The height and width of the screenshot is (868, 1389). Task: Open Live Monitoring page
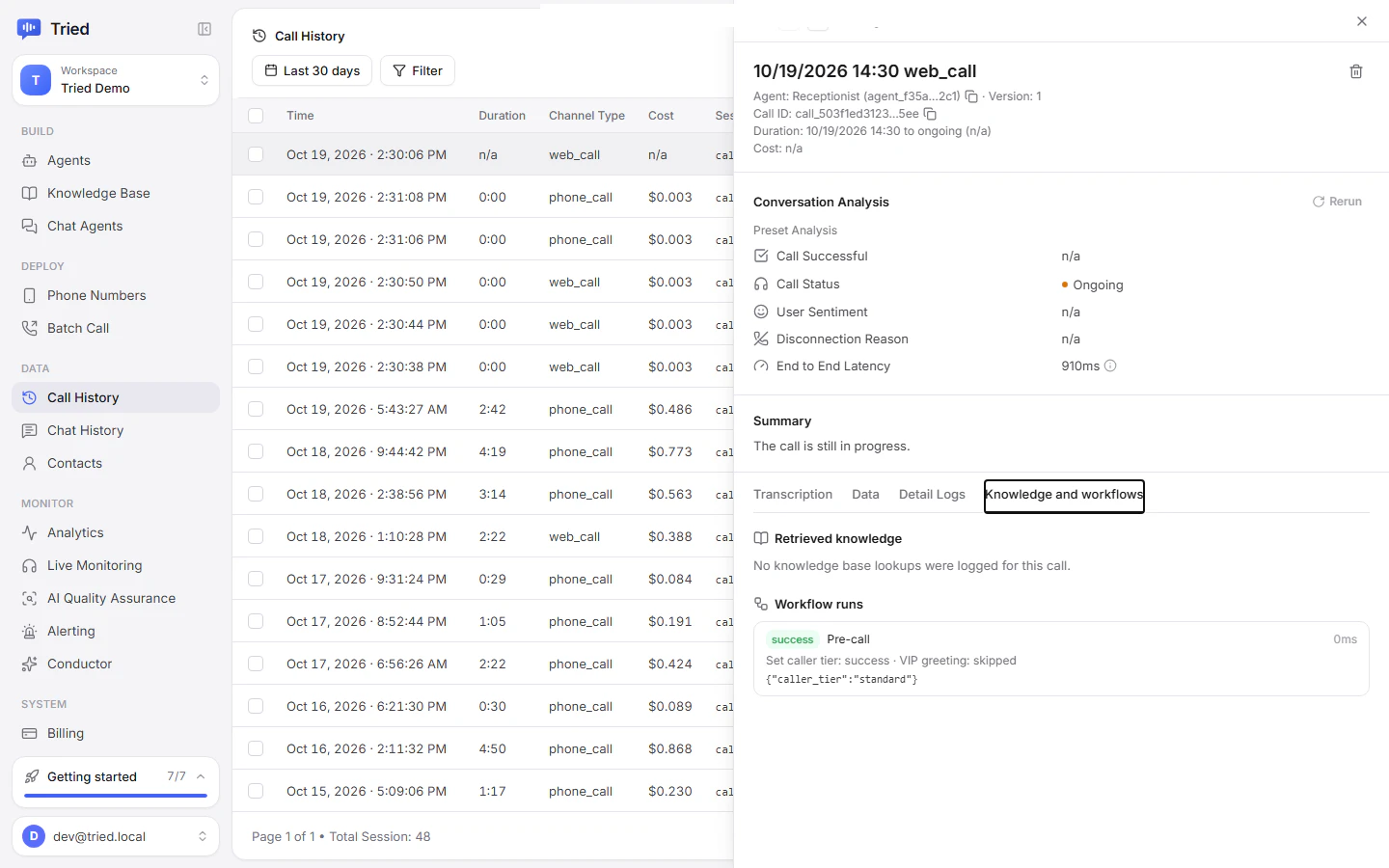click(116, 565)
